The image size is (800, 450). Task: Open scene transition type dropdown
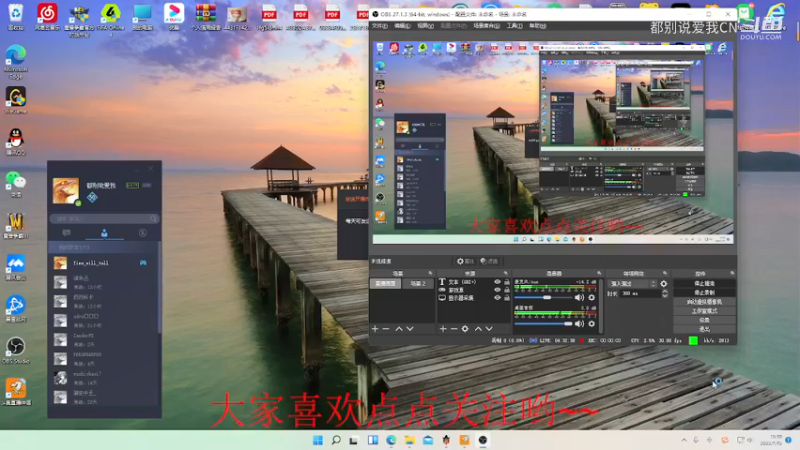point(632,284)
